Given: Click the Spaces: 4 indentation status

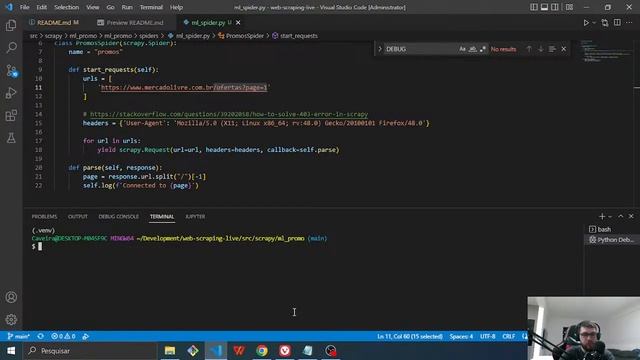Looking at the screenshot, I should pyautogui.click(x=461, y=336).
